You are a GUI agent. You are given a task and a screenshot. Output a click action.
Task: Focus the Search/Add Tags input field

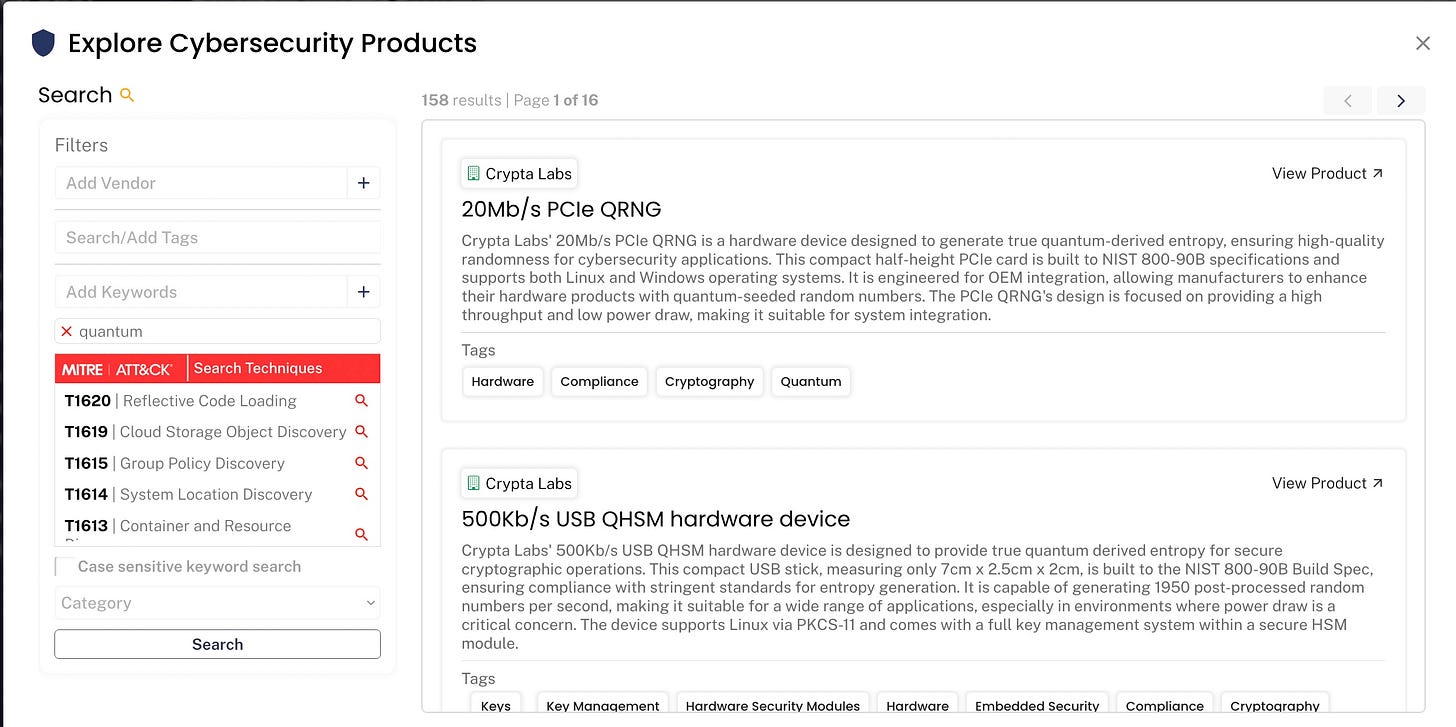click(217, 237)
